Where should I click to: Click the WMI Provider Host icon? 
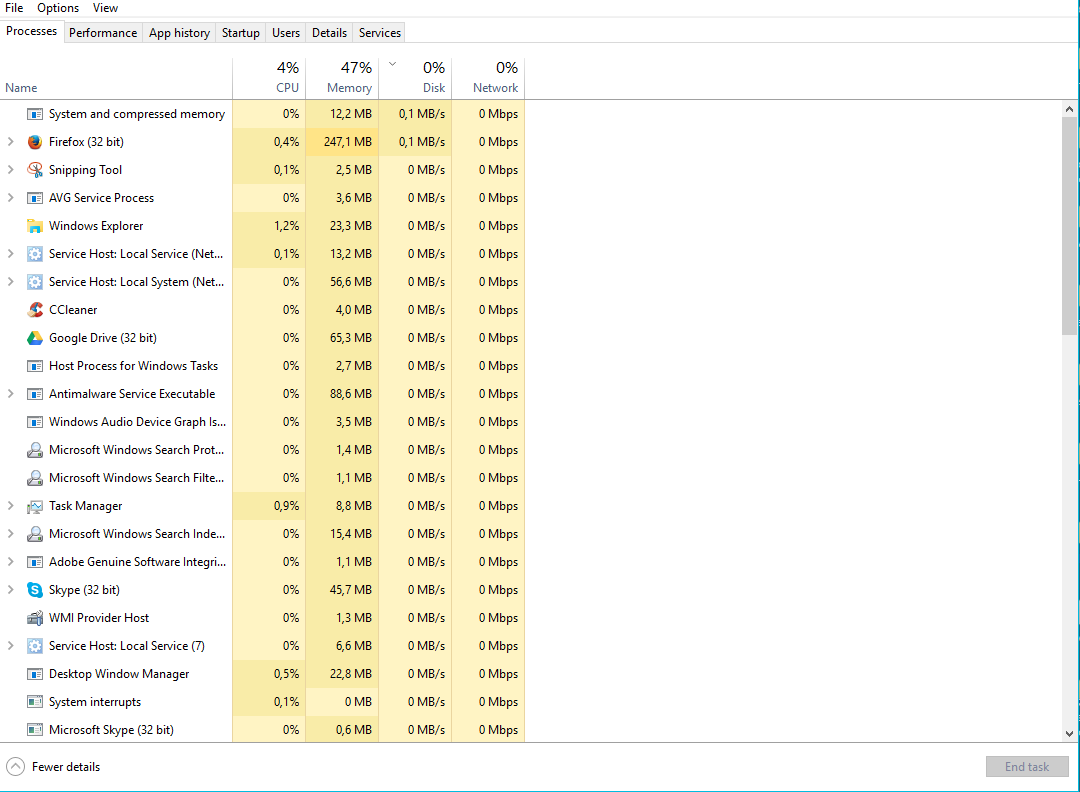pyautogui.click(x=34, y=618)
